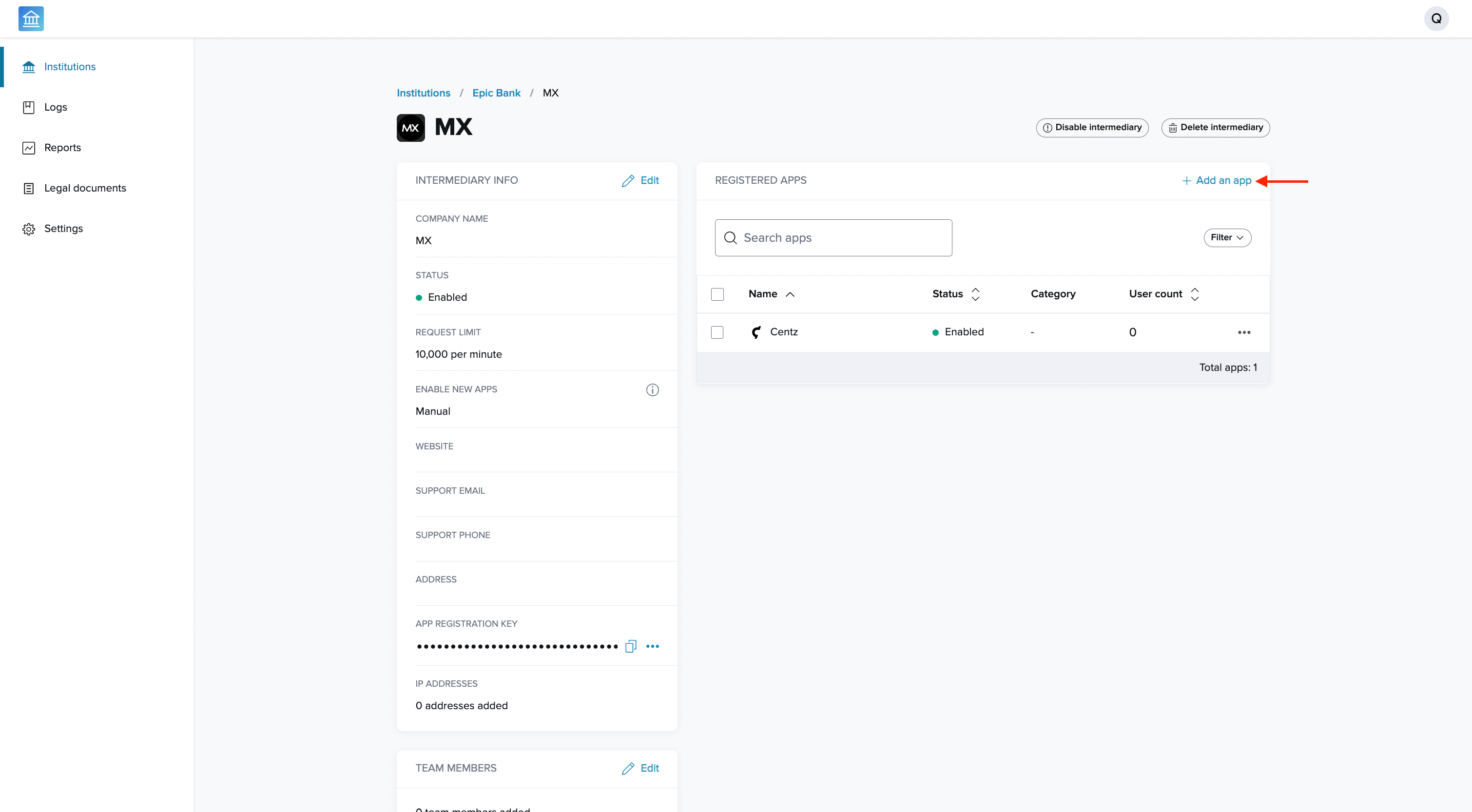Go to Institutions breadcrumb link
Image resolution: width=1472 pixels, height=812 pixels.
tap(424, 93)
